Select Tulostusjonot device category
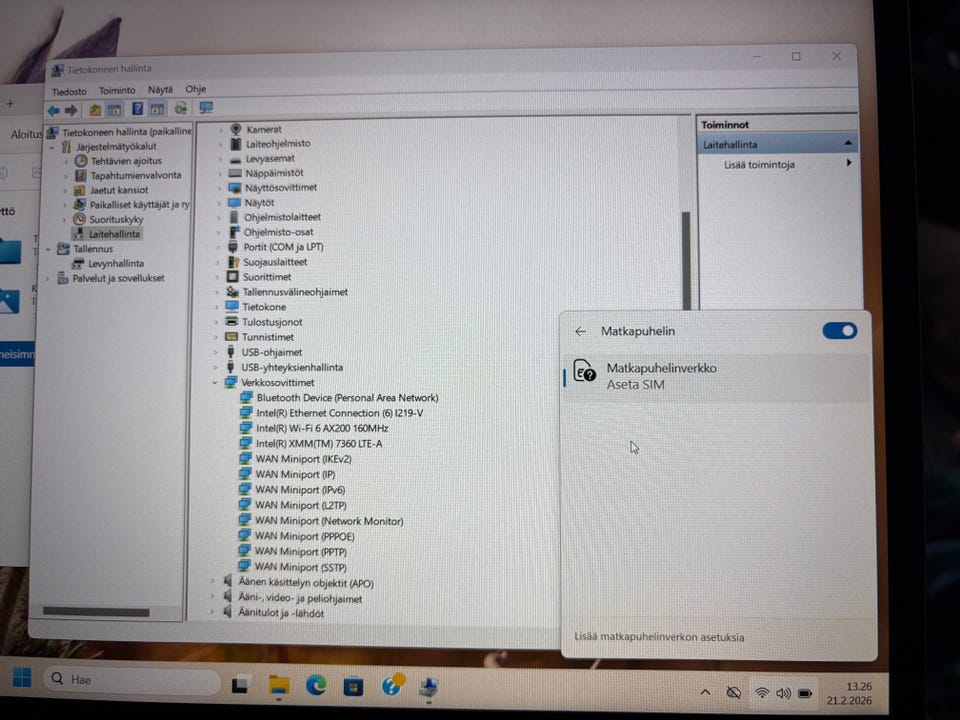 click(272, 322)
